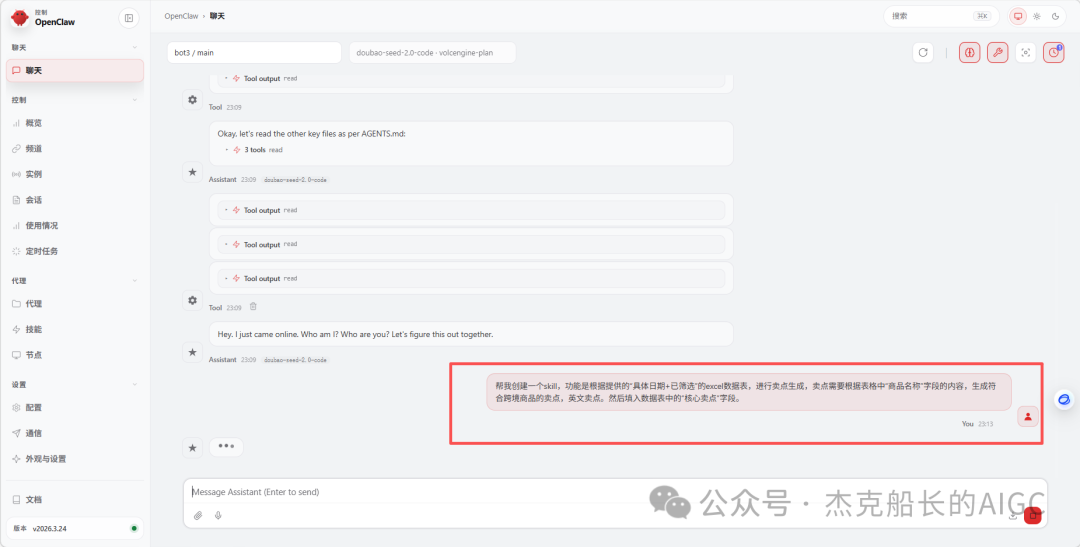Focus the 搜索 search box

click(941, 16)
